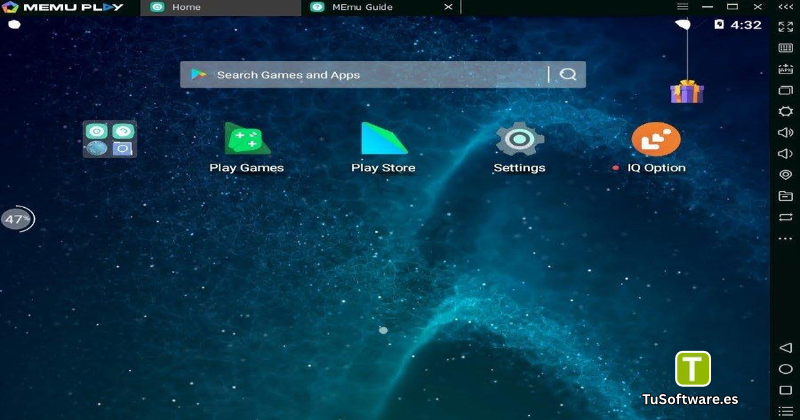This screenshot has width=800, height=420.
Task: Maximize the MEmu Play window
Action: (733, 7)
